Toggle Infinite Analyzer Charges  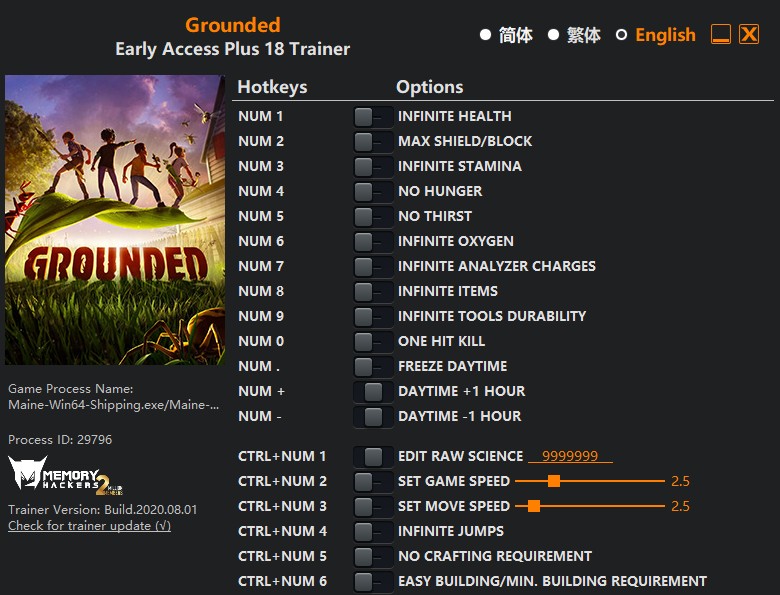click(x=373, y=267)
